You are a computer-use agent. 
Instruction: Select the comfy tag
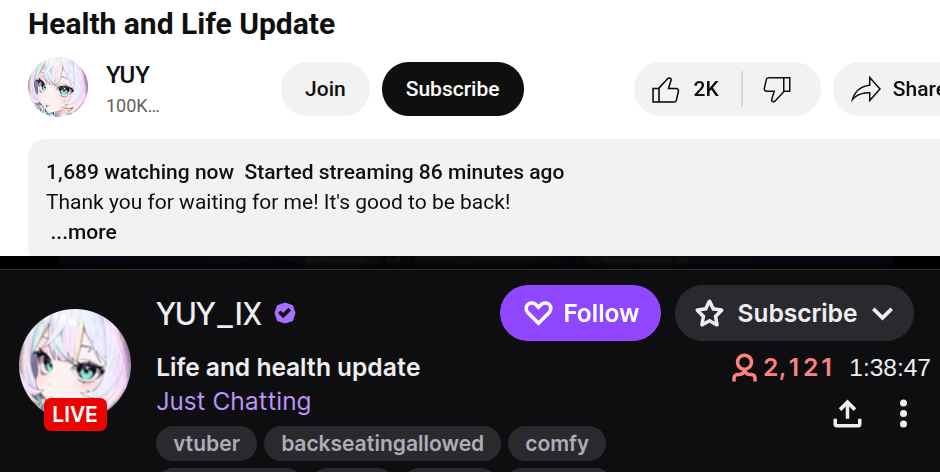[x=557, y=444]
